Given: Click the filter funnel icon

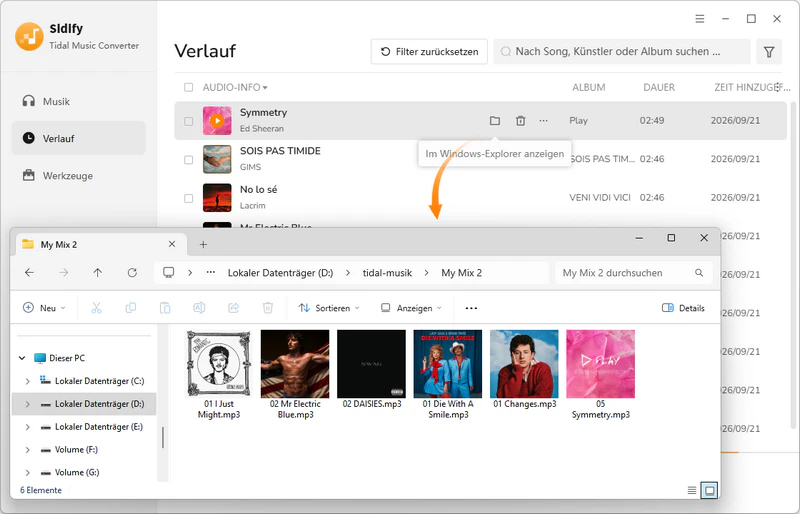Looking at the screenshot, I should click(769, 52).
